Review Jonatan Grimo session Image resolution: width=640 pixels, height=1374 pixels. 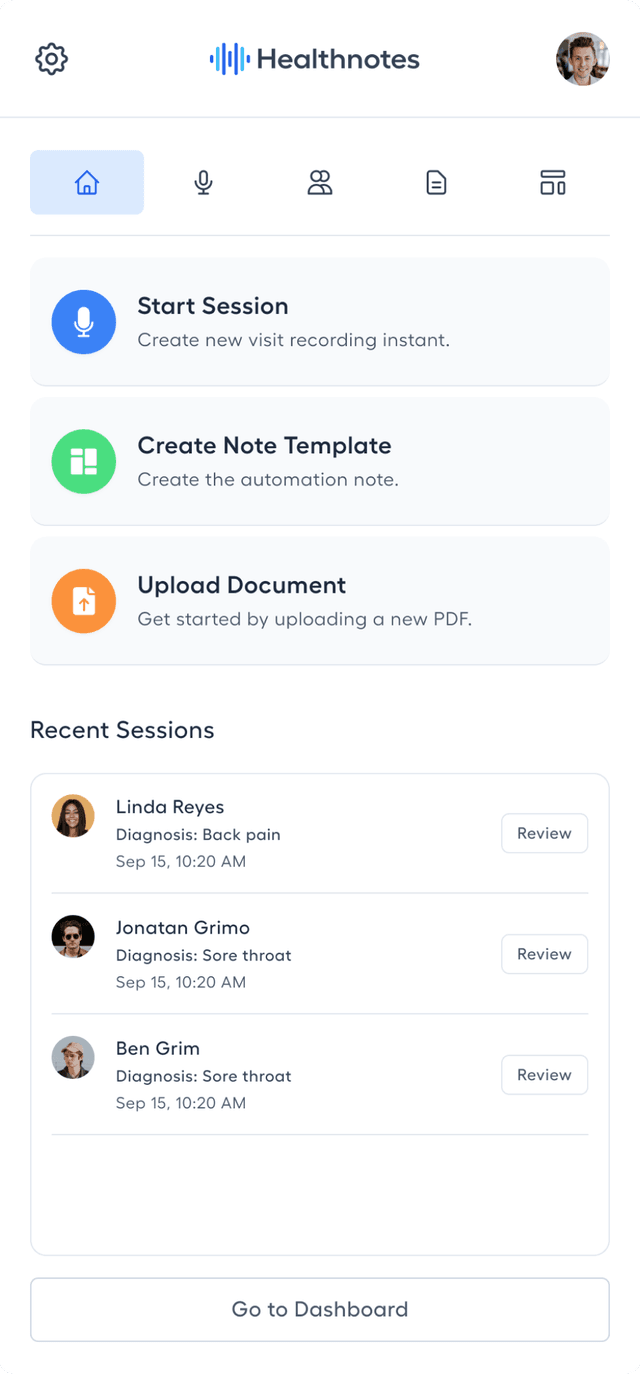pyautogui.click(x=544, y=954)
